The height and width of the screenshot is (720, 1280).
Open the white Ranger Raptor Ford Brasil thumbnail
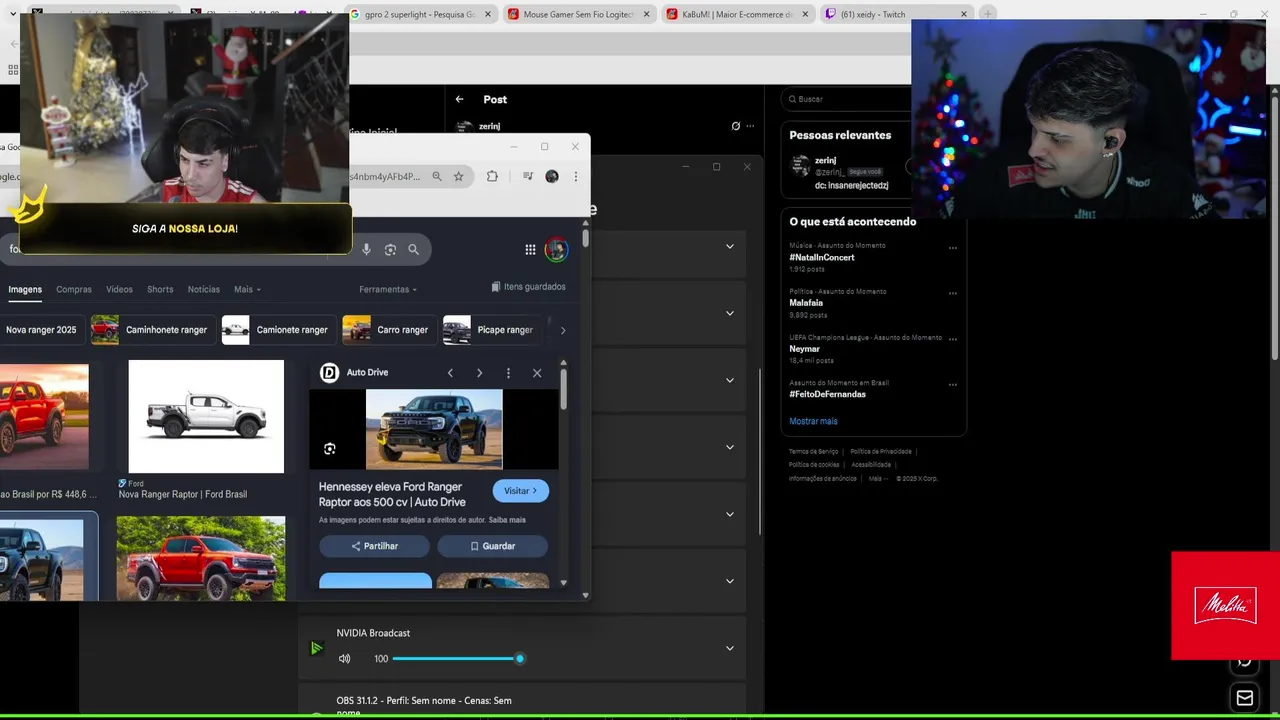(x=206, y=416)
